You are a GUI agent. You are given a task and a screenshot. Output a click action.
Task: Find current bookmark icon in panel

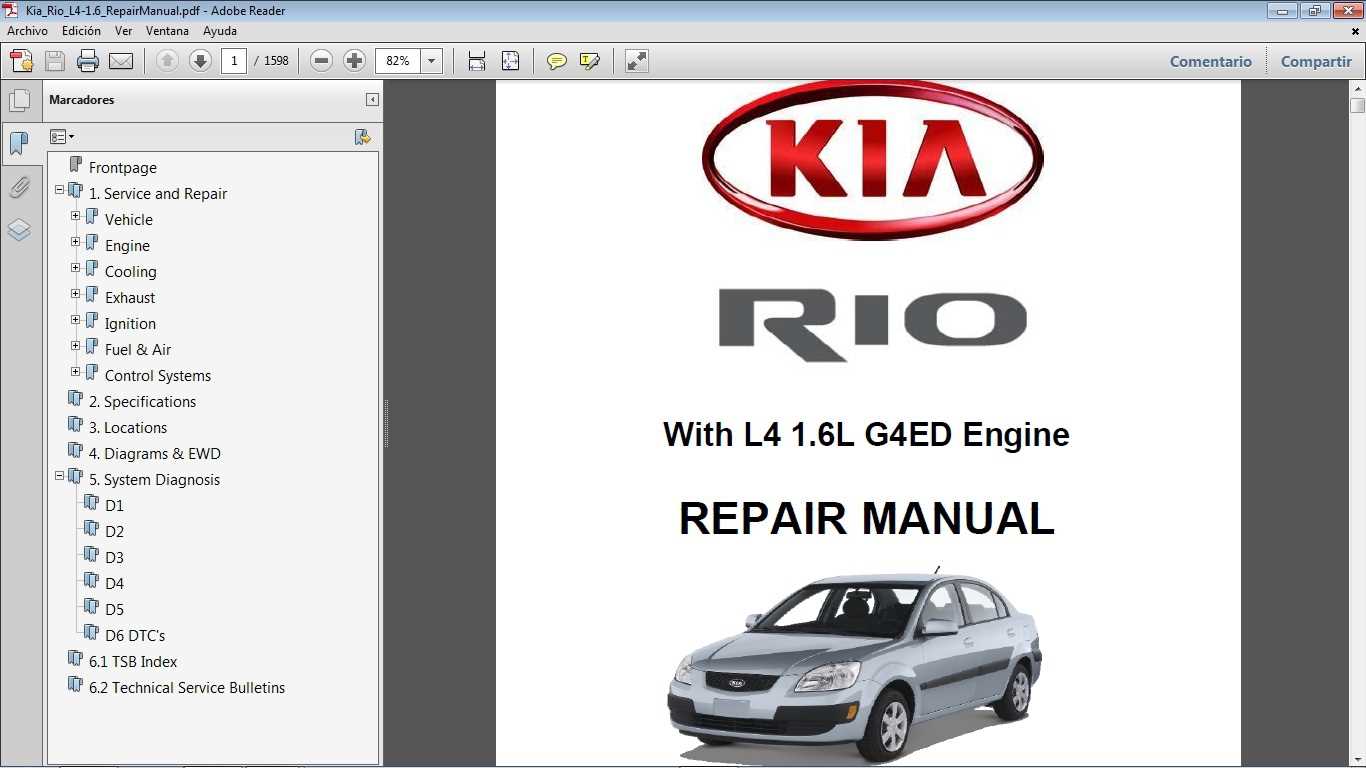pos(363,137)
